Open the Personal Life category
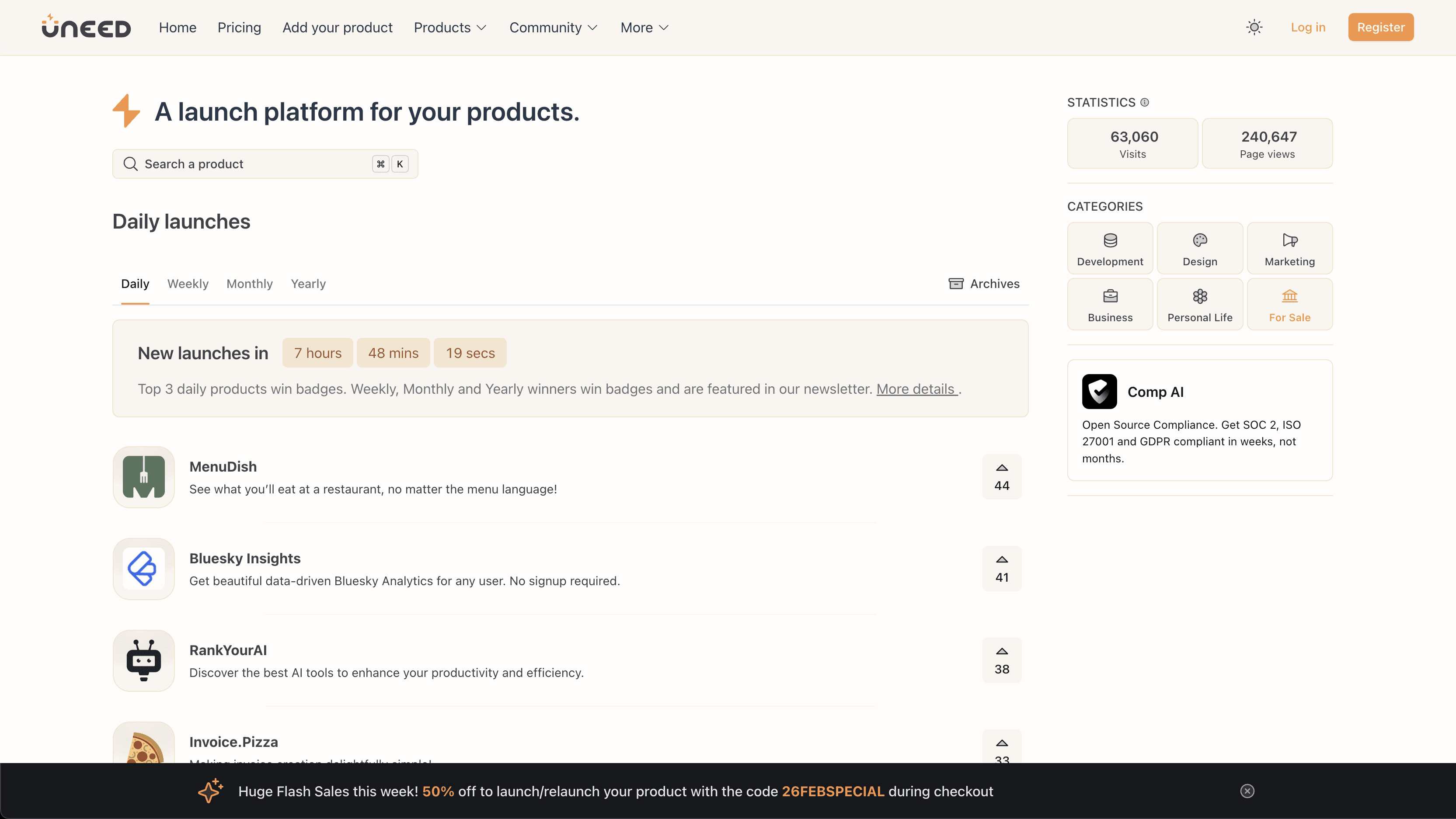 point(1200,304)
